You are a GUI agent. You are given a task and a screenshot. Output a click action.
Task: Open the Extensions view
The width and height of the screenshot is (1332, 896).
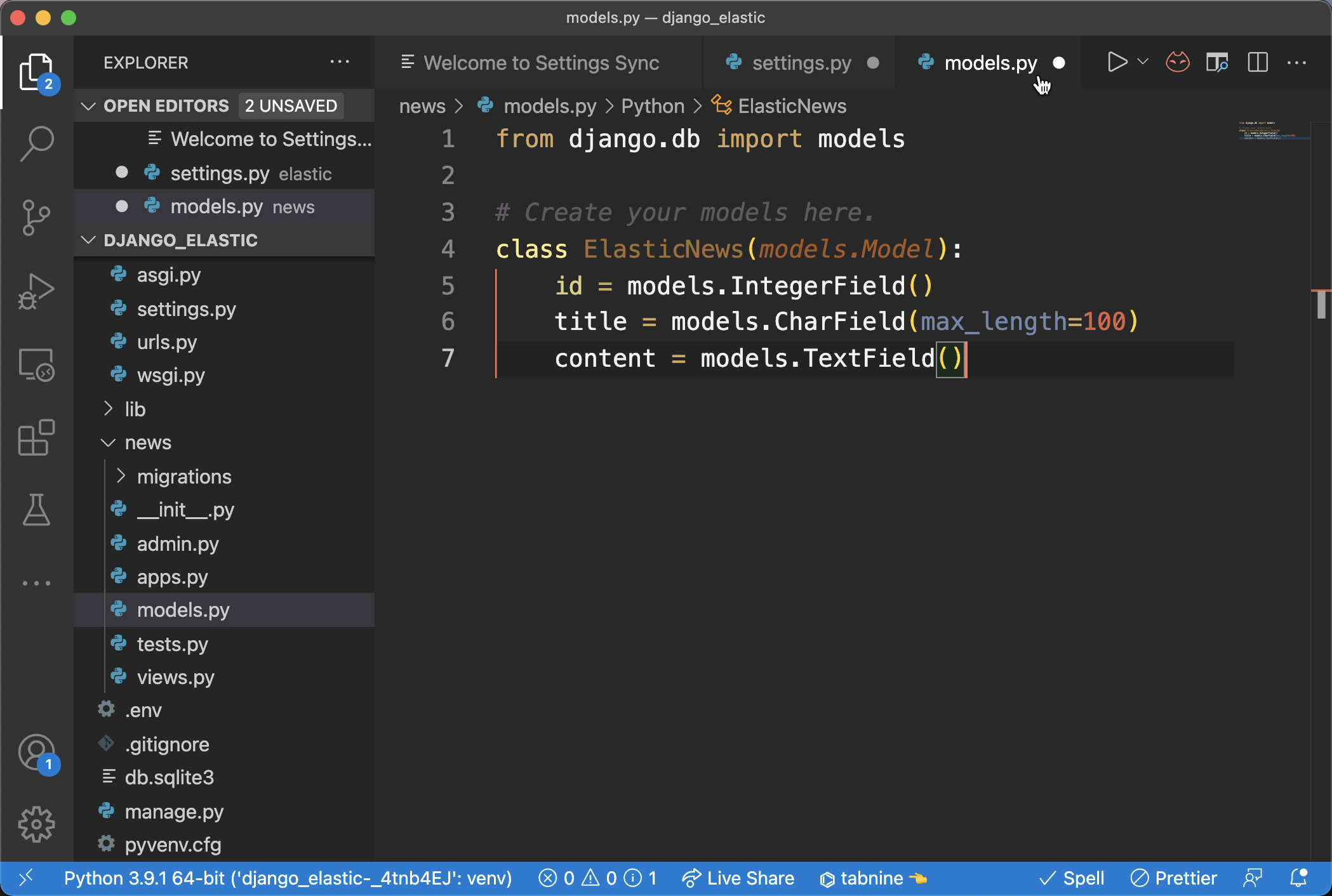(x=36, y=438)
